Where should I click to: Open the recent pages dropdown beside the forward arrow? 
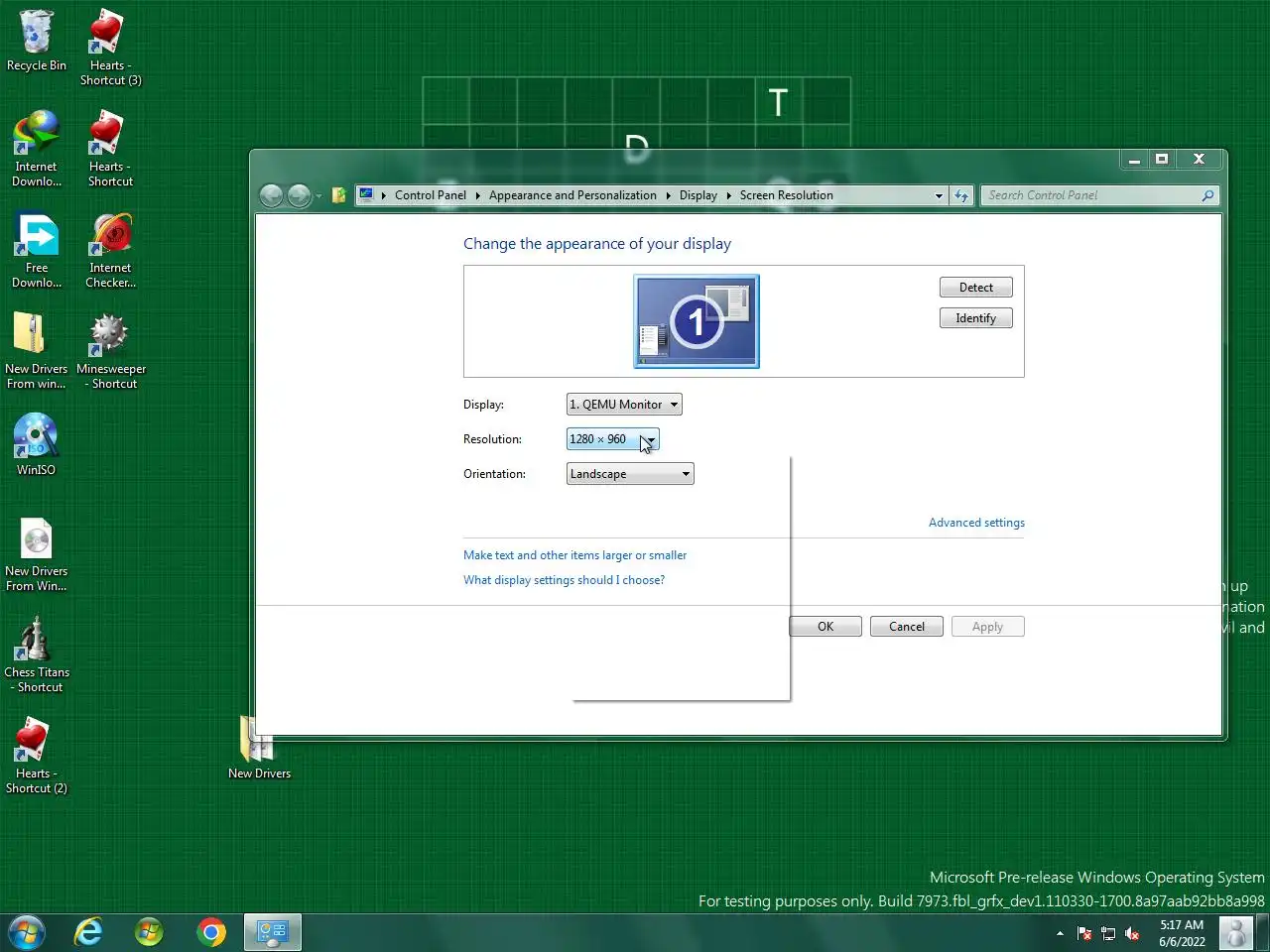(317, 196)
